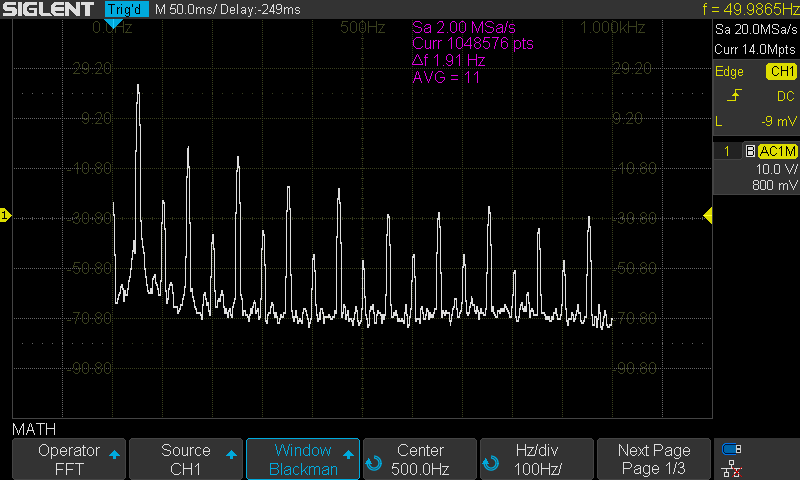
Task: Click the Sa 20.0MSa/s sample rate text
Action: tap(756, 30)
